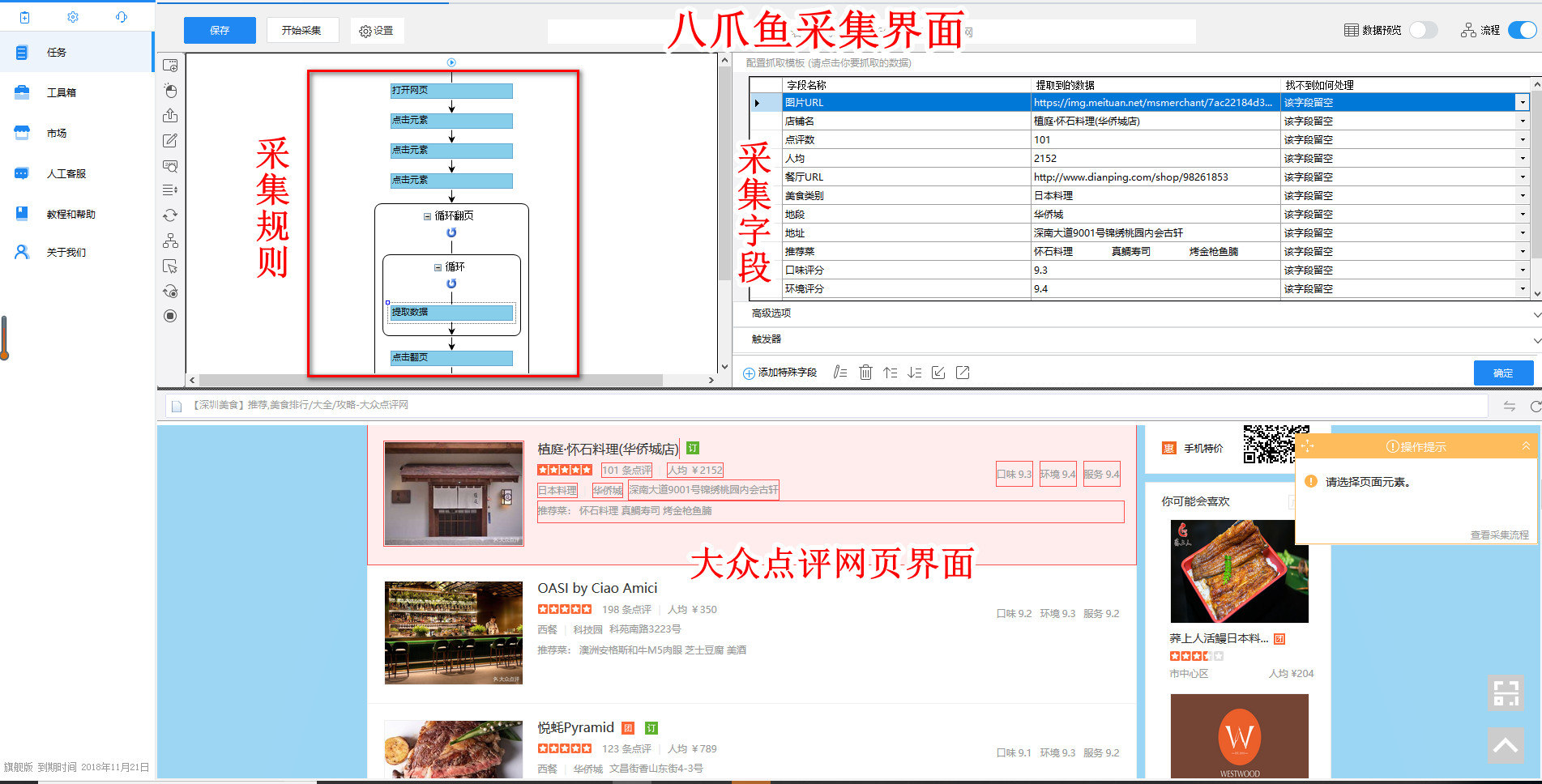1542x784 pixels.
Task: Select the 打开网页 flow step
Action: (x=451, y=91)
